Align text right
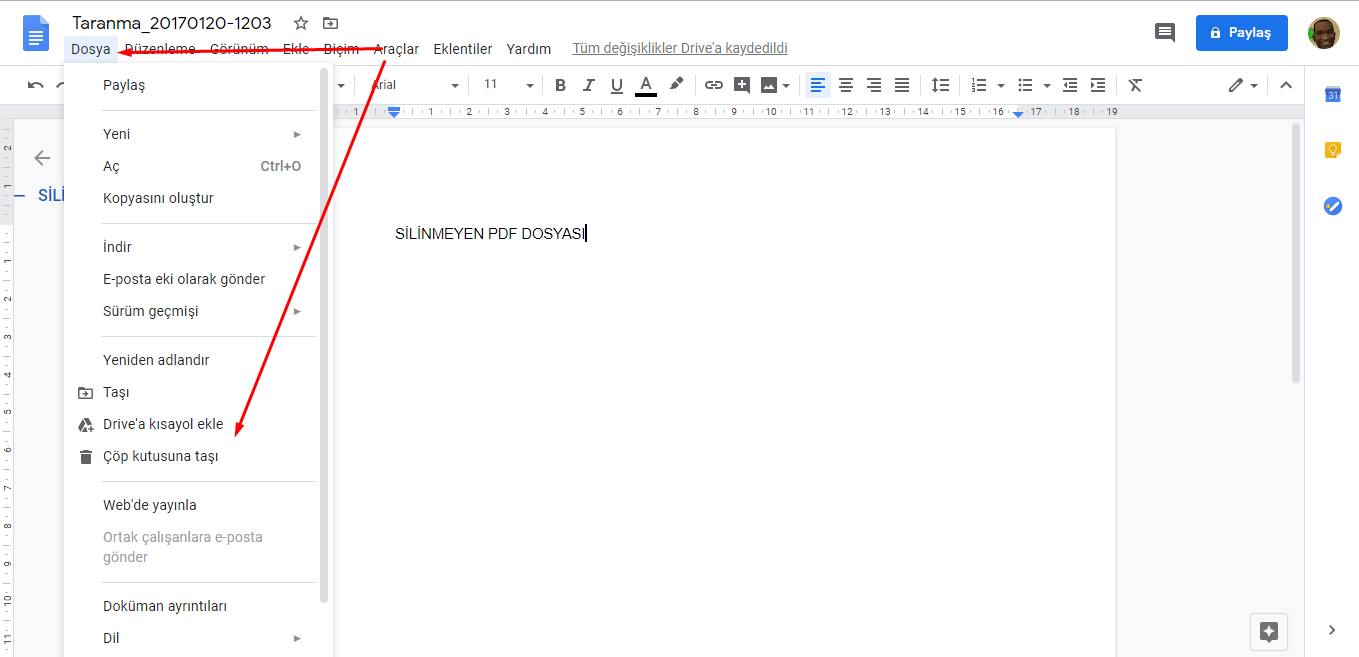 874,85
